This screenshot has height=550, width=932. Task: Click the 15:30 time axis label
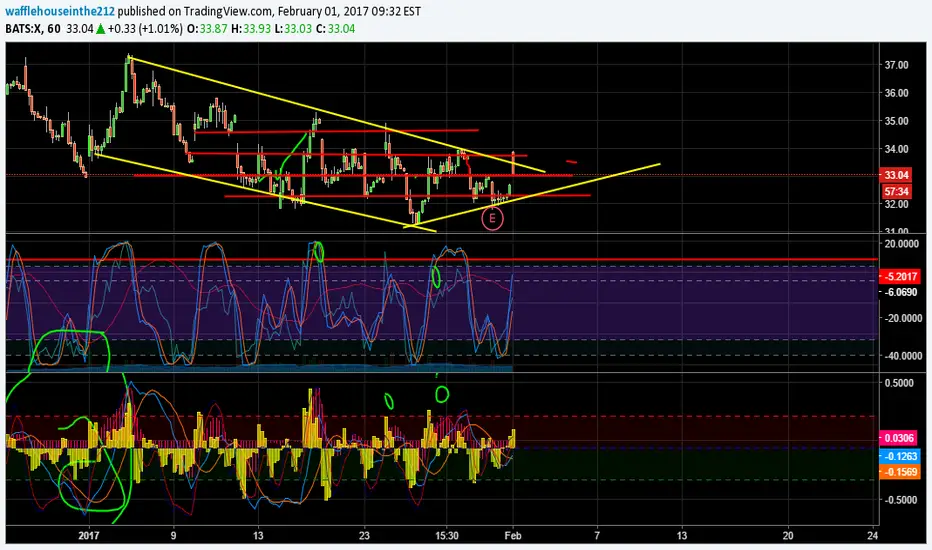coord(446,535)
